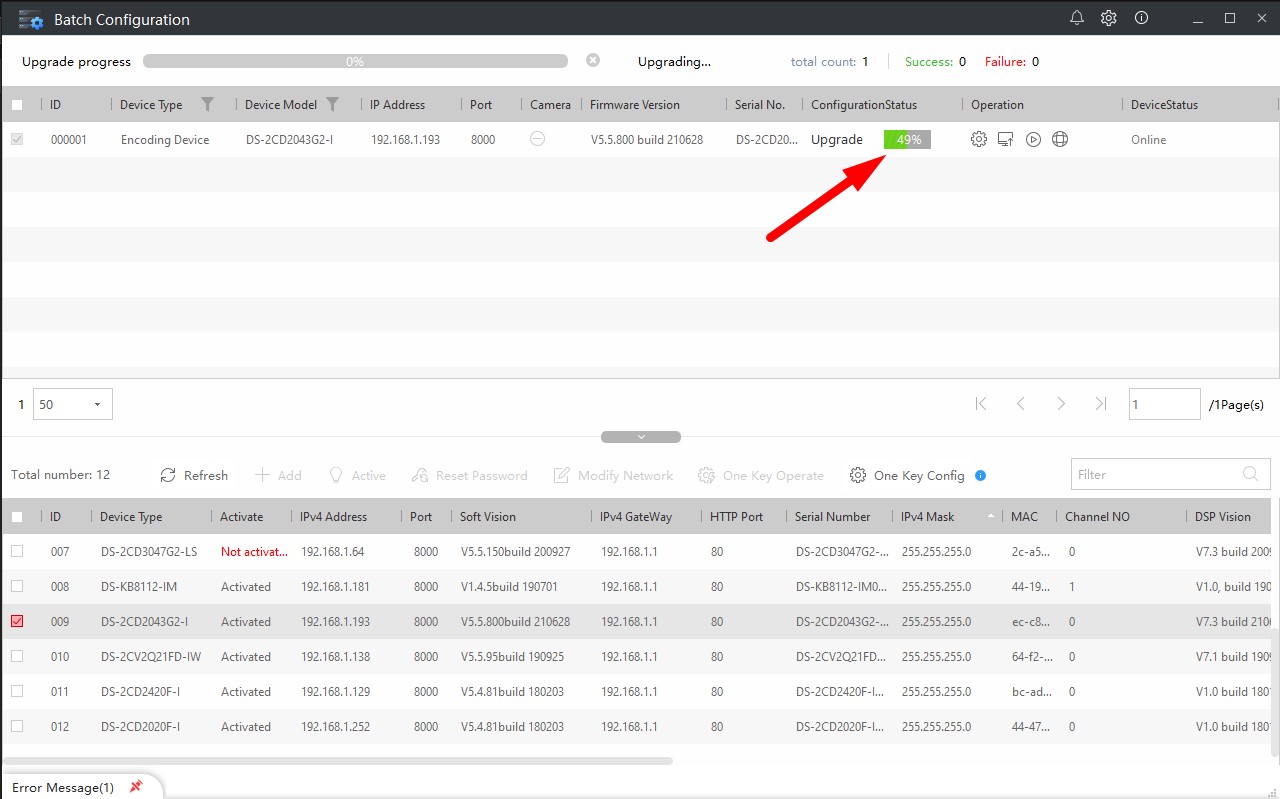The image size is (1280, 799).
Task: Open Device Model column filter
Action: point(332,104)
